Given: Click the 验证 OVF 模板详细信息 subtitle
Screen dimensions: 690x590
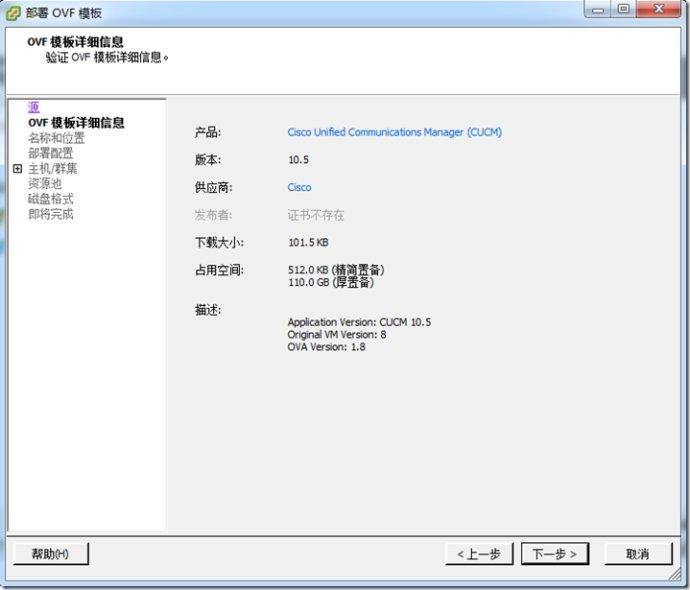Looking at the screenshot, I should [x=107, y=57].
